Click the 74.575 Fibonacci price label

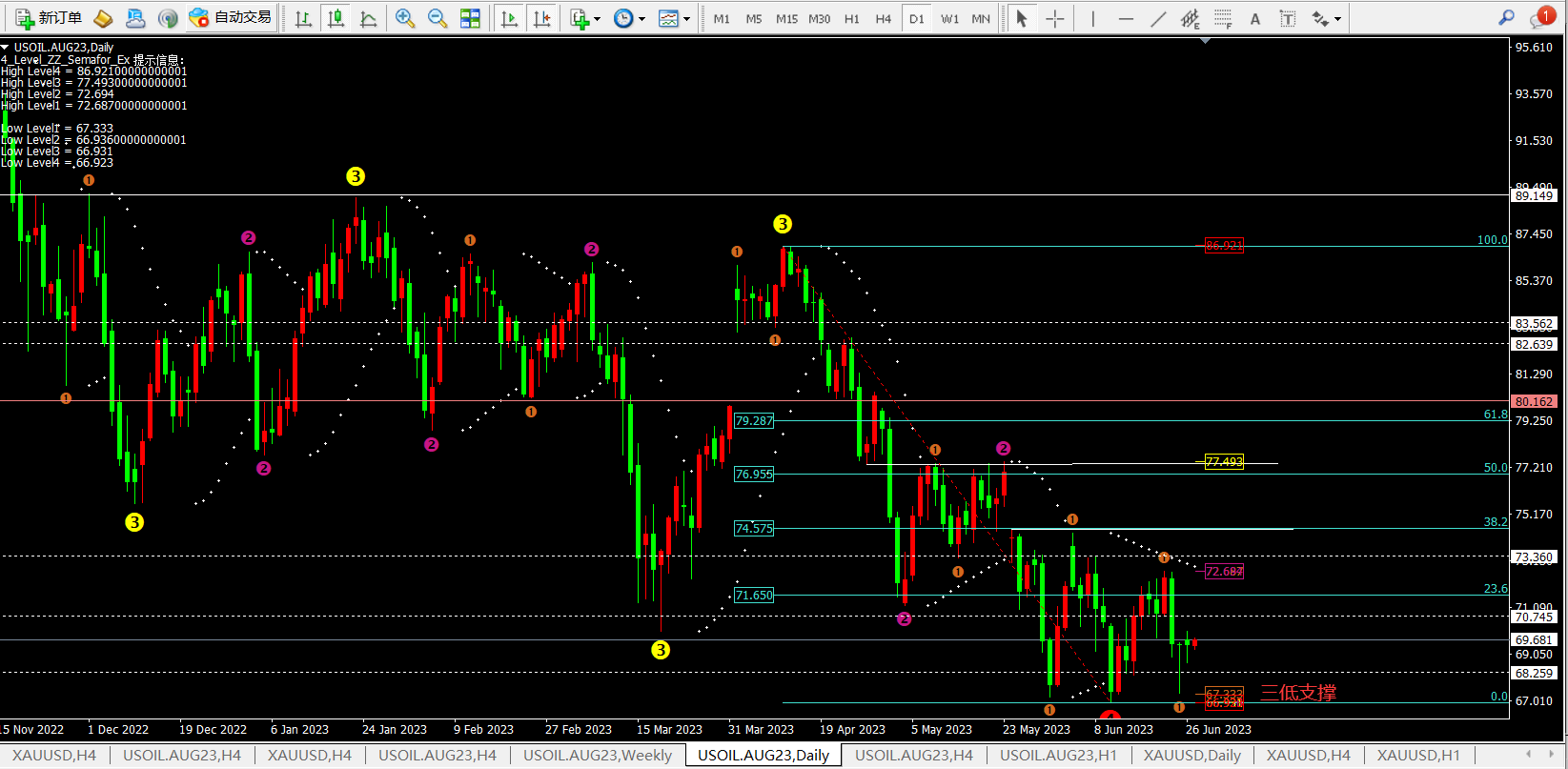[754, 528]
